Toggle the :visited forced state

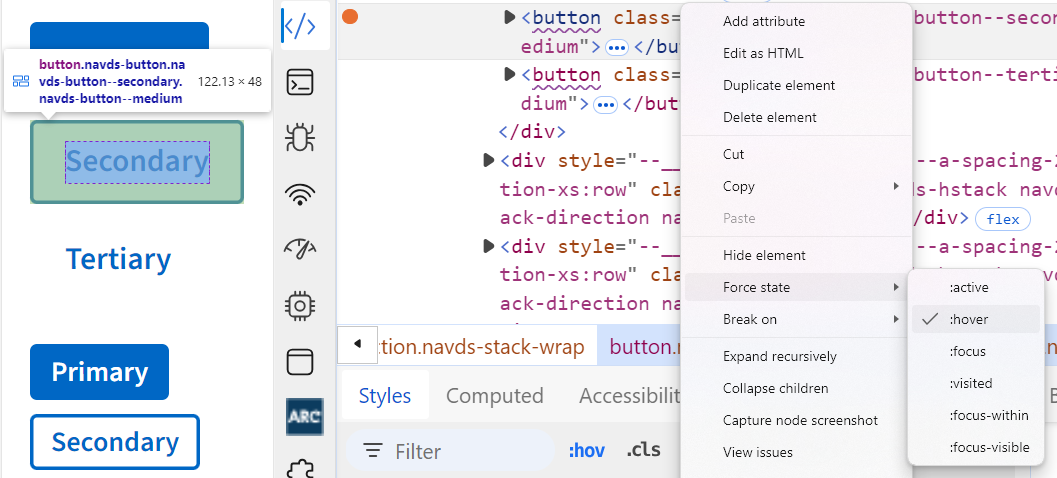click(x=976, y=383)
